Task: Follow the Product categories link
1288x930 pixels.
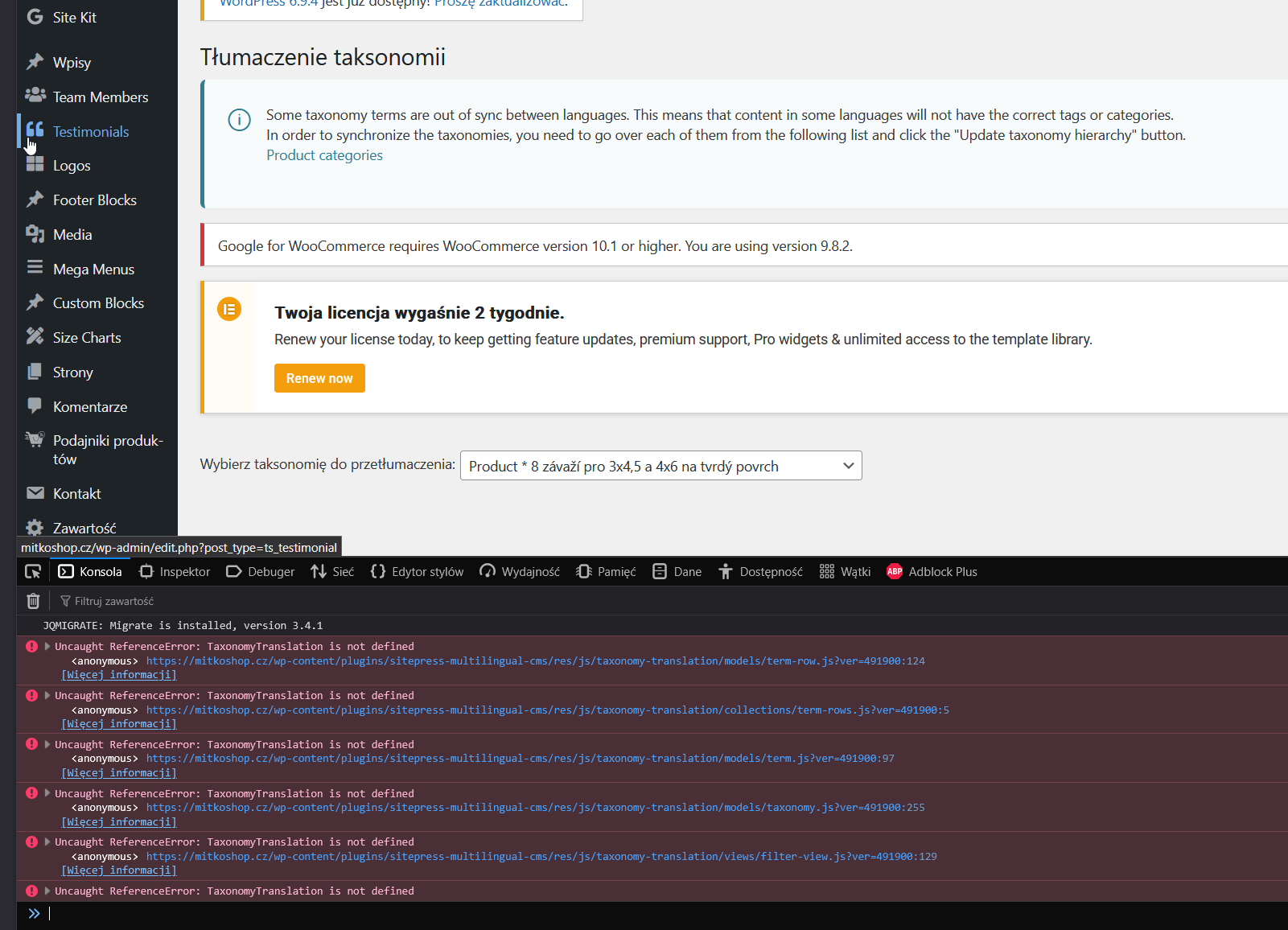Action: (x=324, y=155)
